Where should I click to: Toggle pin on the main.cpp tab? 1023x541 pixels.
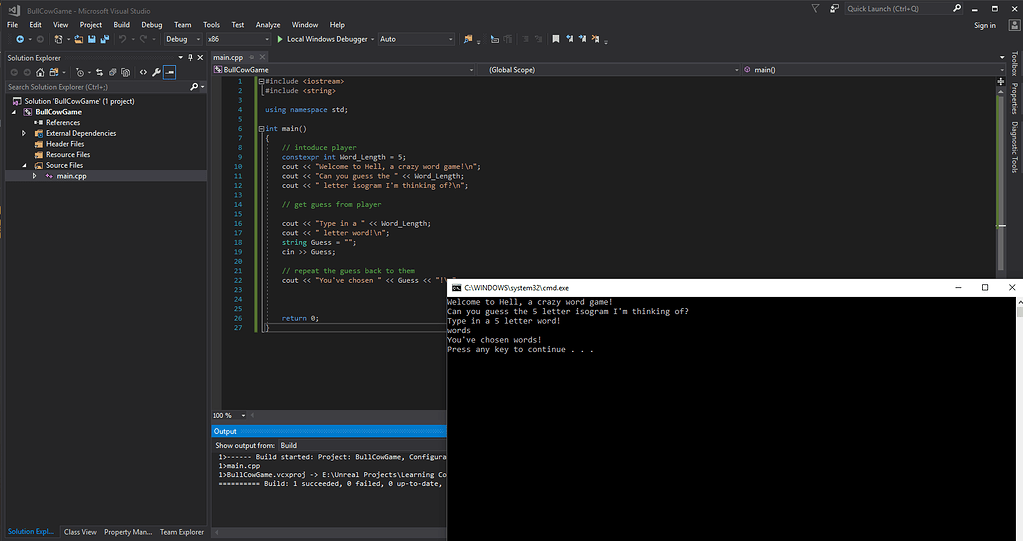tap(253, 57)
